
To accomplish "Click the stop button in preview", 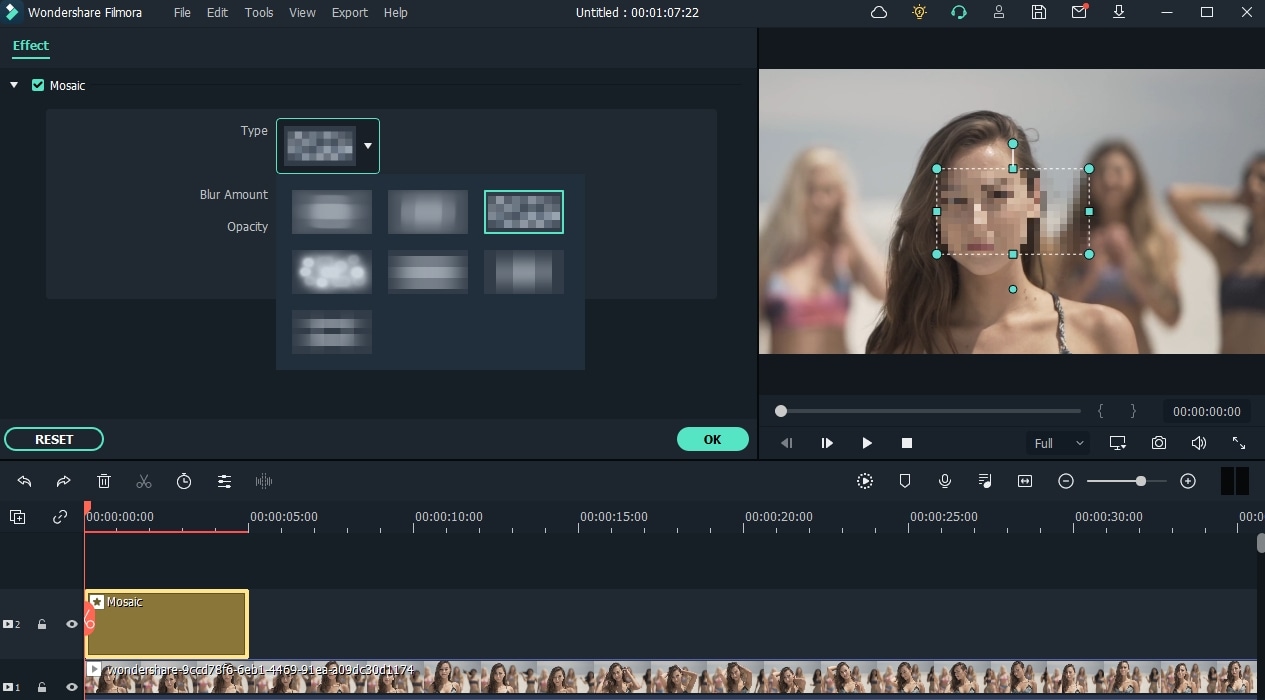I will point(907,443).
